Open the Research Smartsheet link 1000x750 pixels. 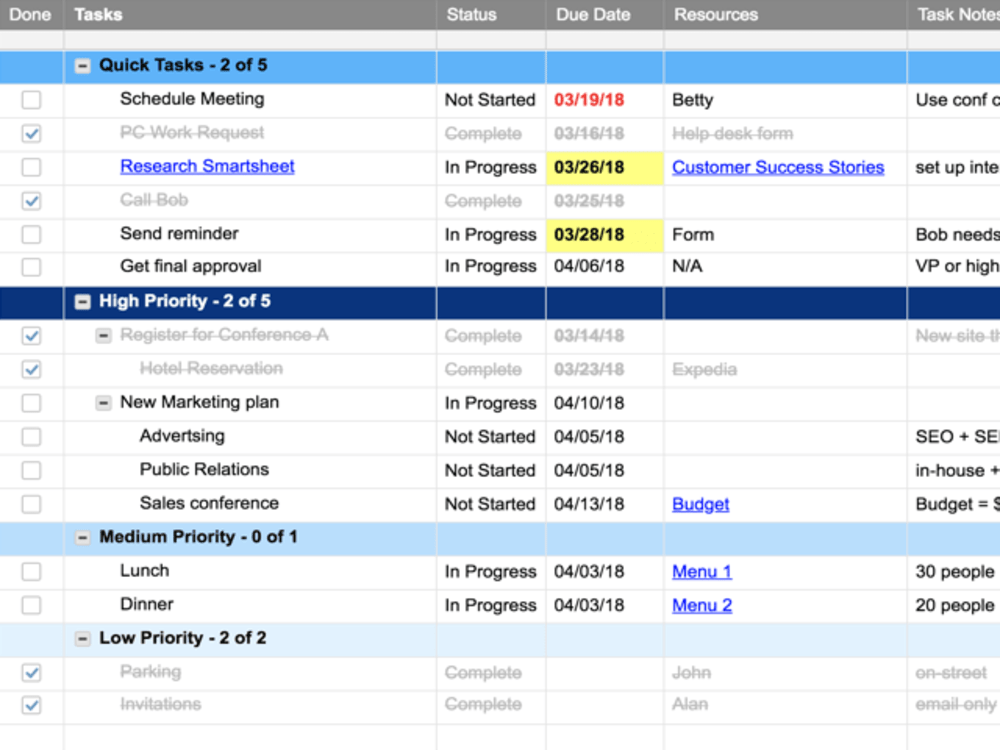click(x=207, y=166)
